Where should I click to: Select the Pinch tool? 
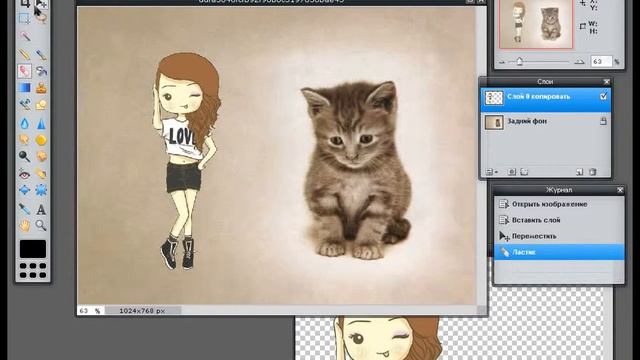point(41,190)
